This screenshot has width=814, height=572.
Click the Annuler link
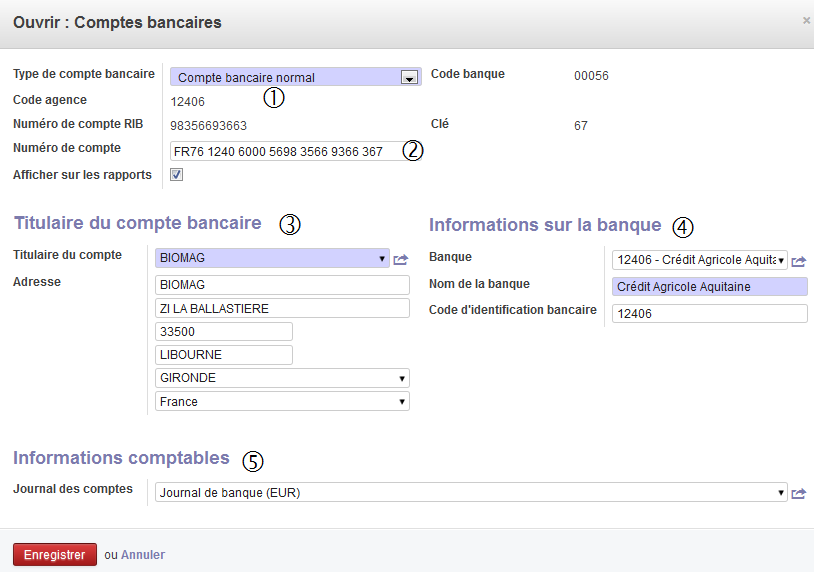143,554
